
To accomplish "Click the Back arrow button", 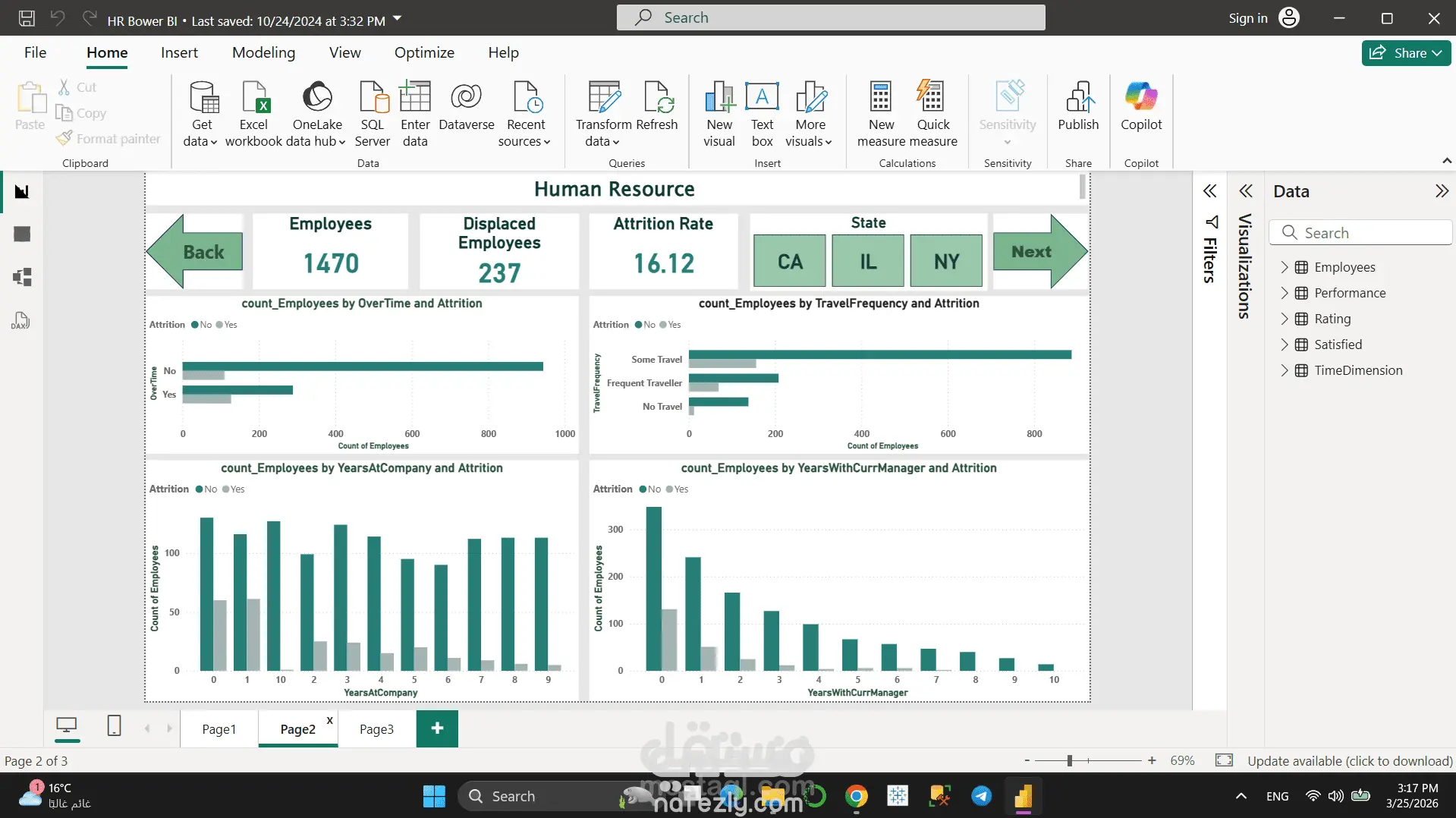I will [x=195, y=251].
